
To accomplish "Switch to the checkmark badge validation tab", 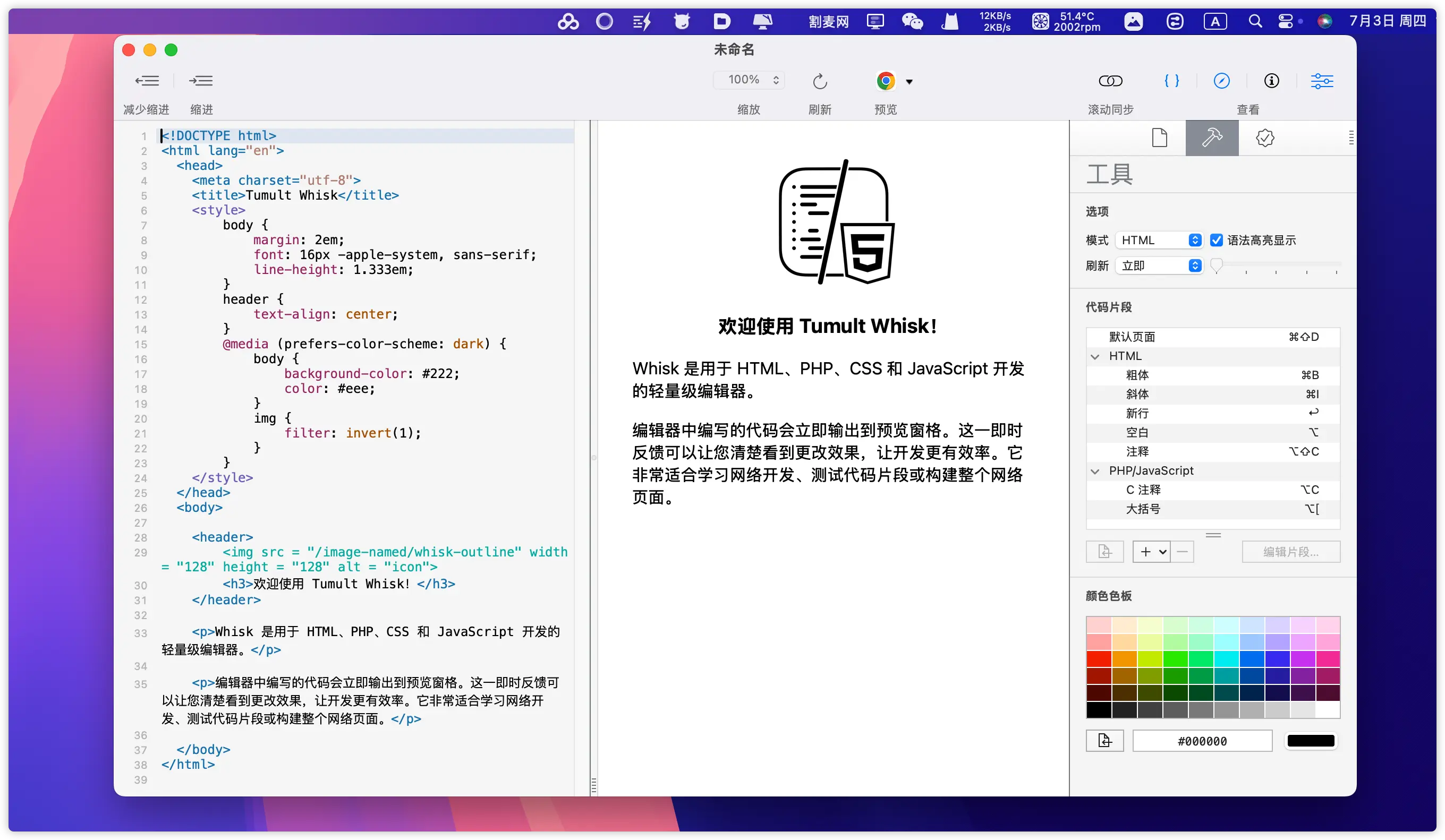I will (x=1264, y=138).
